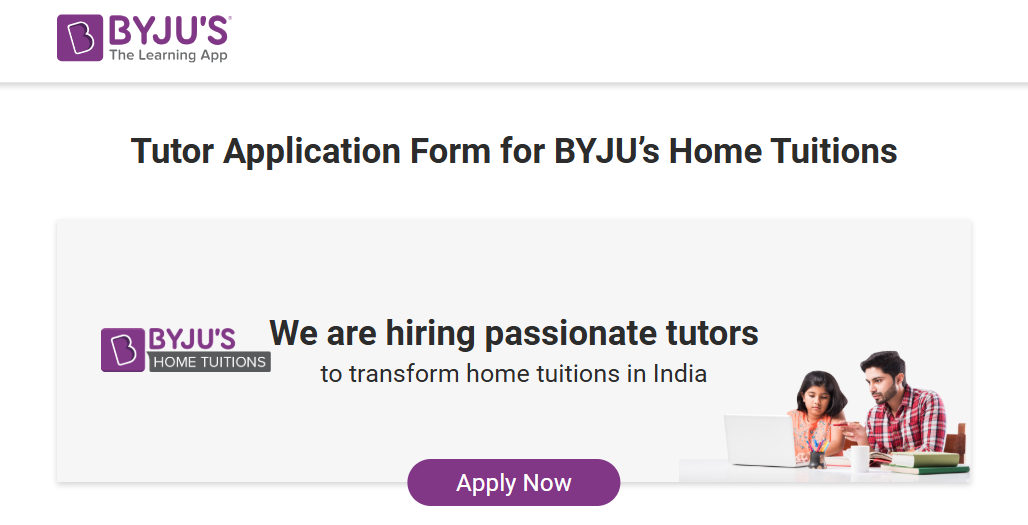Click the registered trademark symbol beside BYJU'S
Viewport: 1028px width, 525px height.
click(229, 17)
